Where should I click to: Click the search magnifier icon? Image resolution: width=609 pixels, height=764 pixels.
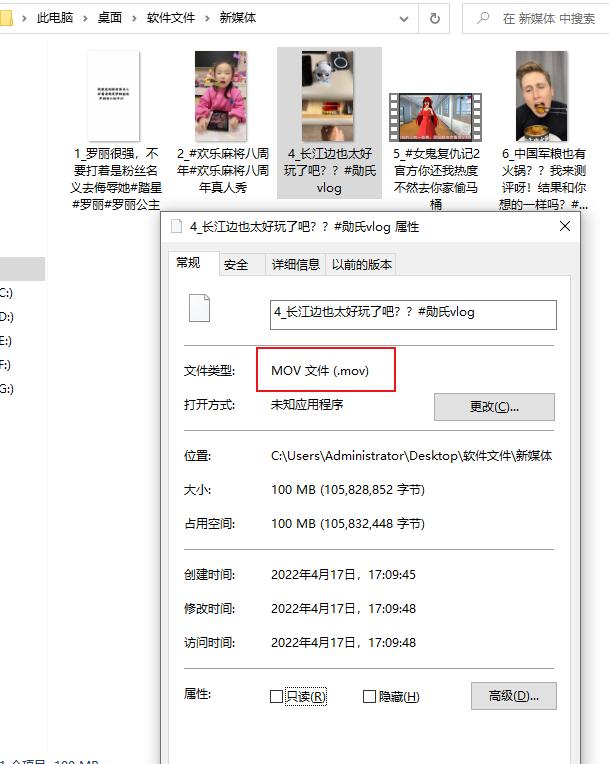pyautogui.click(x=483, y=18)
